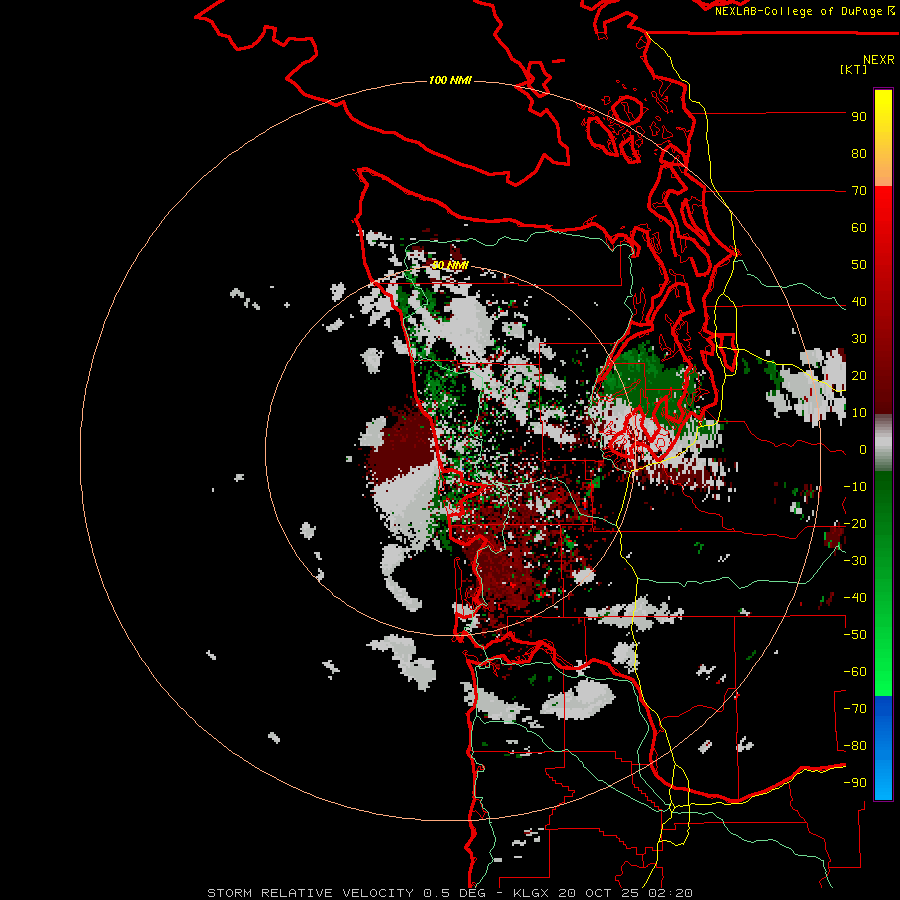The width and height of the screenshot is (900, 900).
Task: Click the positive 40 knot scale label
Action: coord(859,302)
